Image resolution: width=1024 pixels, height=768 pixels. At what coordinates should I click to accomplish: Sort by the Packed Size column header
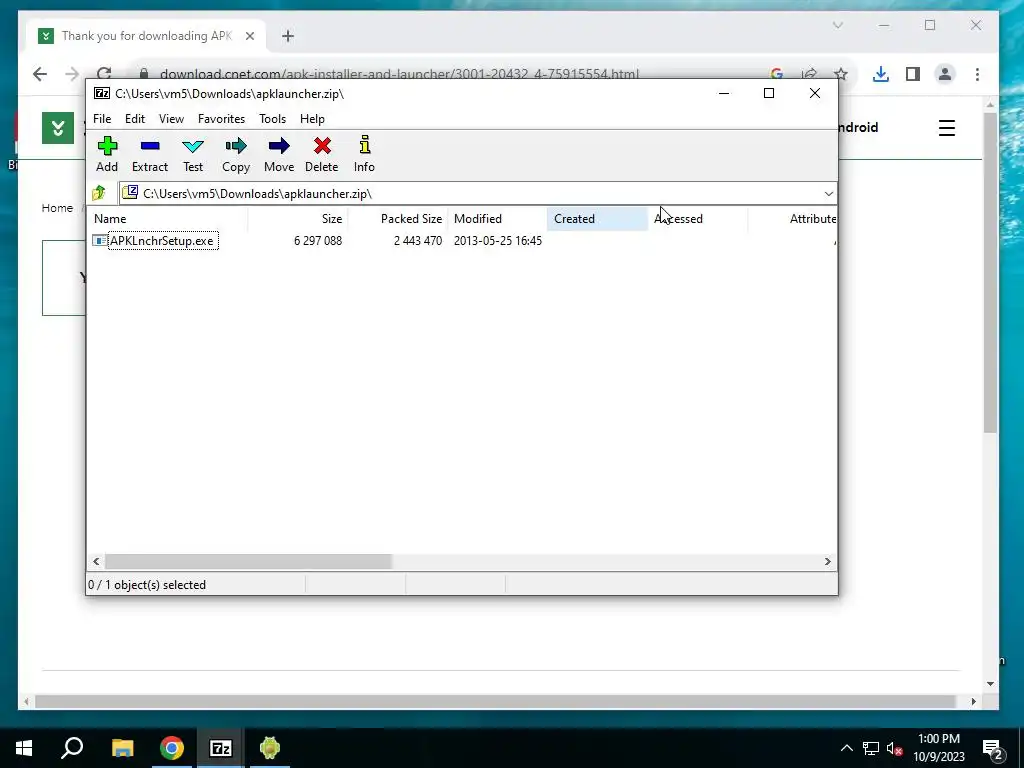pos(398,219)
